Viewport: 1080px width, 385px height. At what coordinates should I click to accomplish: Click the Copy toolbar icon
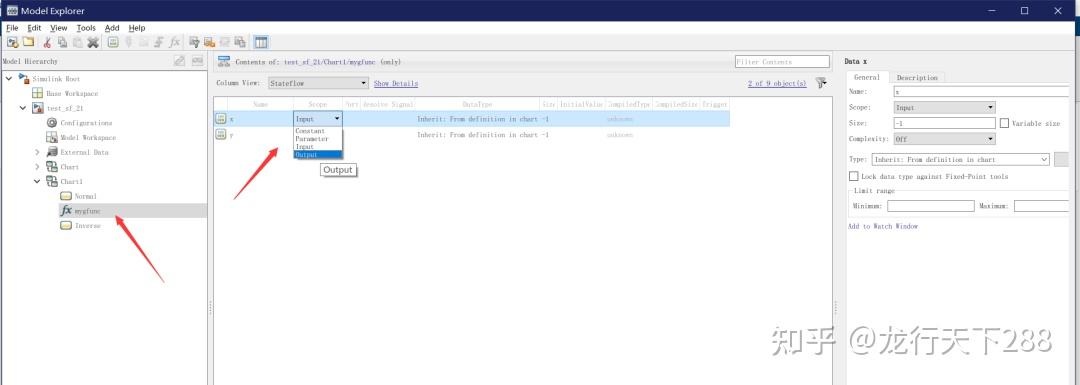[x=62, y=43]
